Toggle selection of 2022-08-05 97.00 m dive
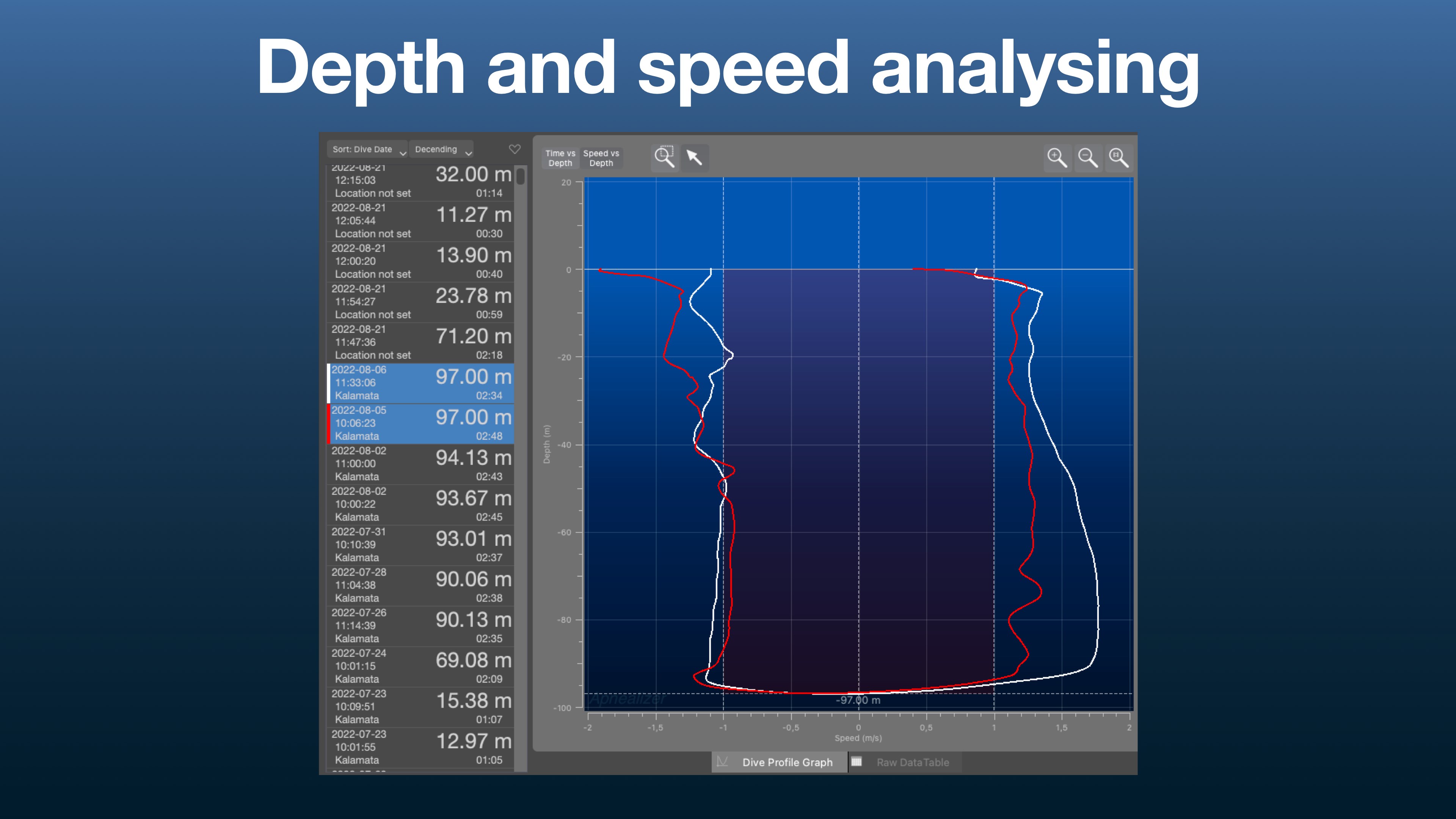Screen dimensions: 1456x819 [421, 424]
